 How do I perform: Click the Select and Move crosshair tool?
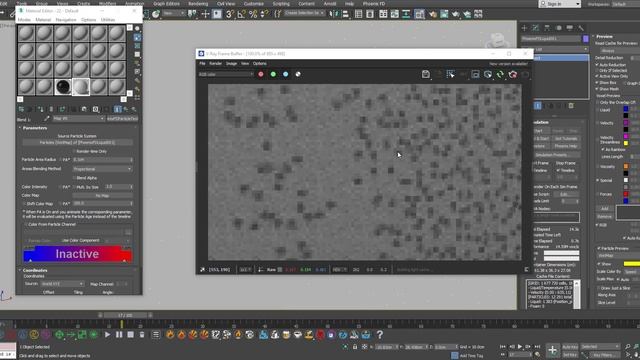click(x=205, y=14)
